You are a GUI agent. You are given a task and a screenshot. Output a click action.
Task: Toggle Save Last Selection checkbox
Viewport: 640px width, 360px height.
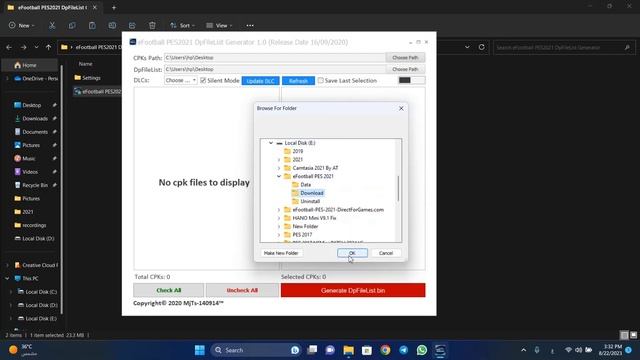[320, 80]
